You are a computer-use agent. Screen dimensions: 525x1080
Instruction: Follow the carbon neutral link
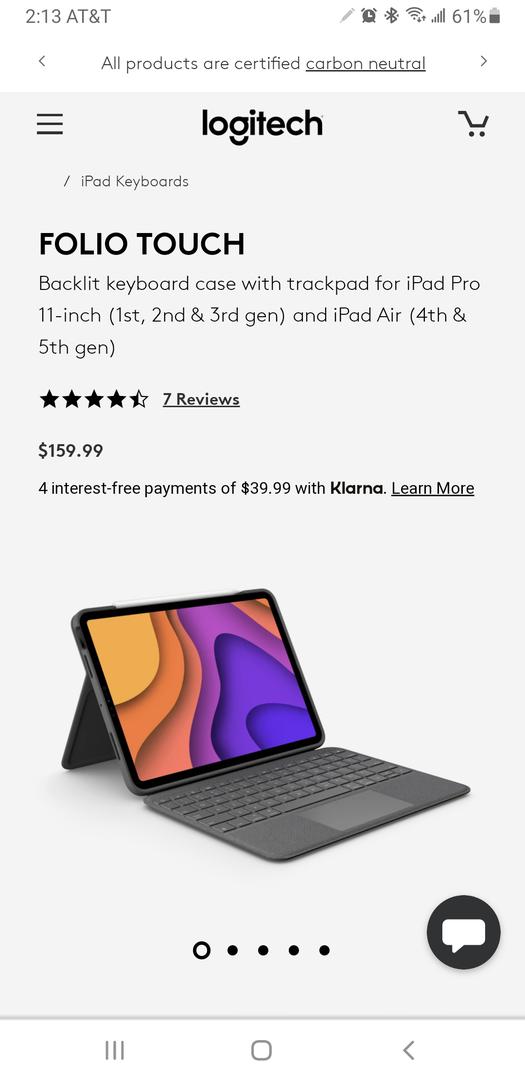coord(366,63)
